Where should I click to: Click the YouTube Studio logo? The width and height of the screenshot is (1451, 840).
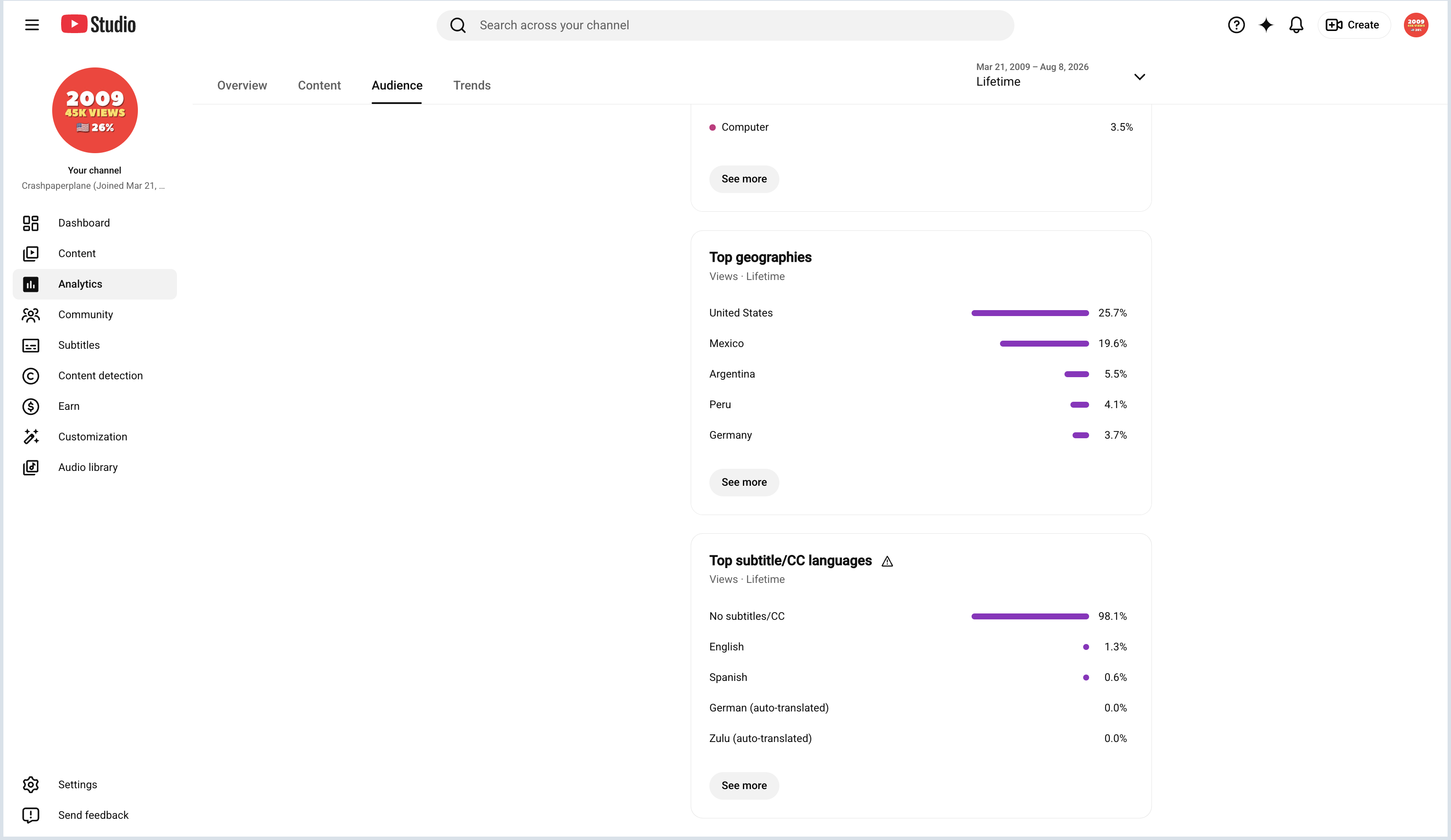(x=98, y=25)
